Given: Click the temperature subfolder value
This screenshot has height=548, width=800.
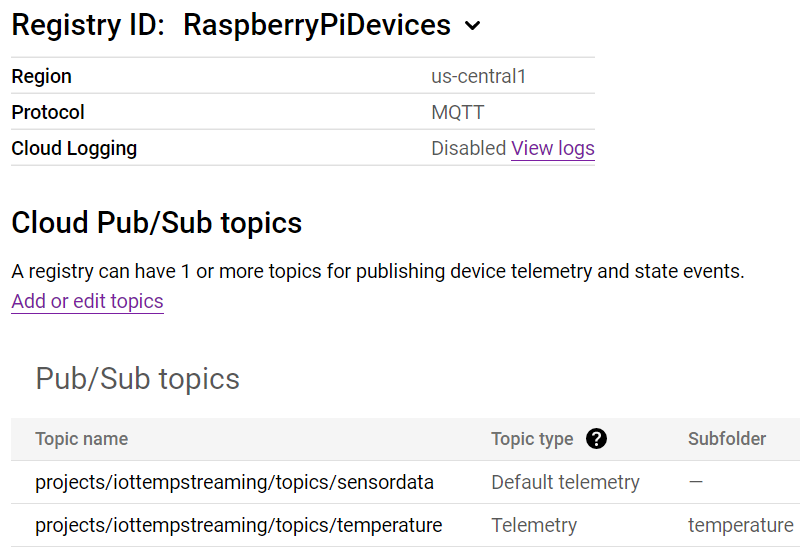Looking at the screenshot, I should [x=741, y=525].
